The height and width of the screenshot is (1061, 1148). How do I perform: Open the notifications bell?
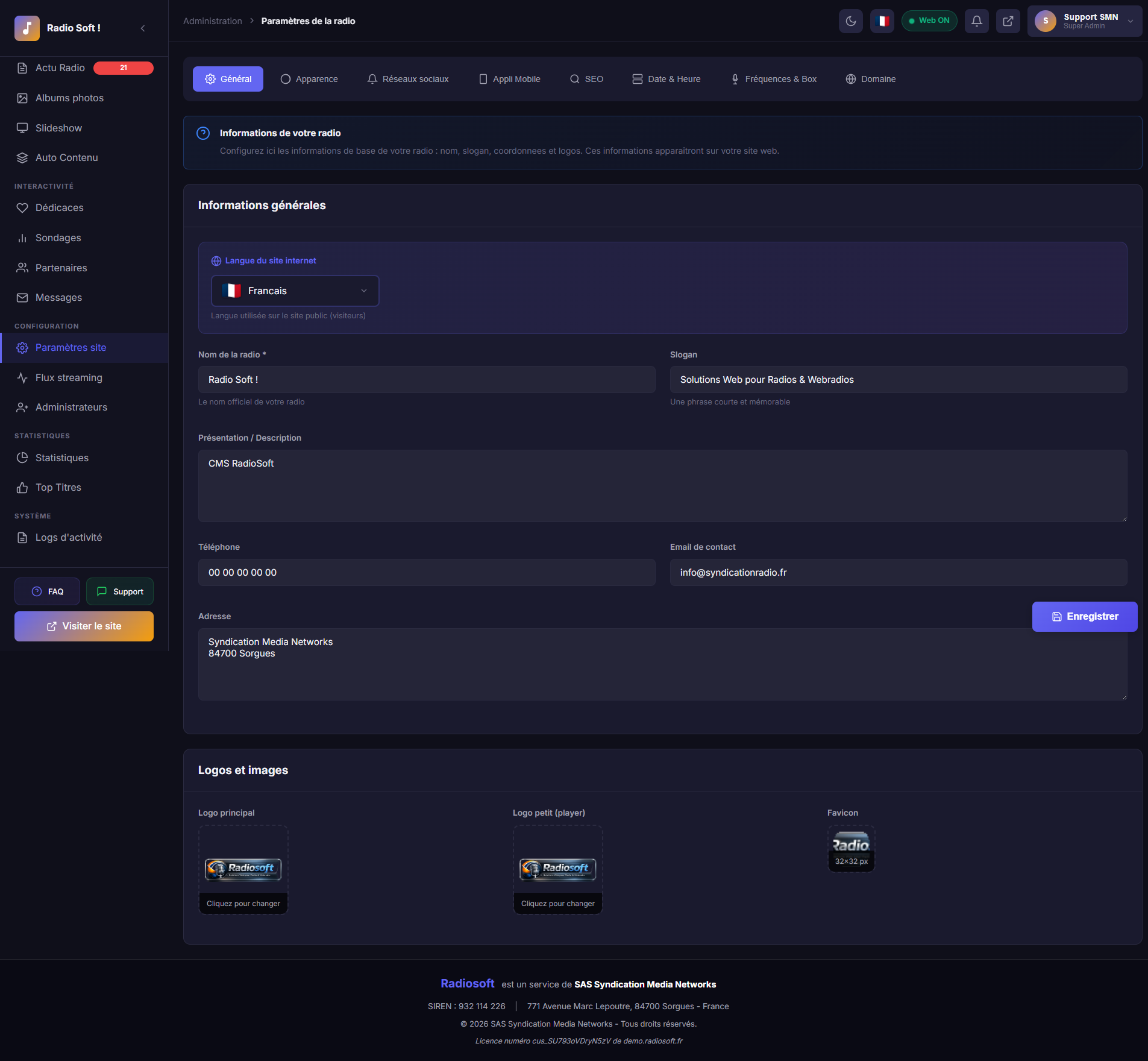(976, 21)
